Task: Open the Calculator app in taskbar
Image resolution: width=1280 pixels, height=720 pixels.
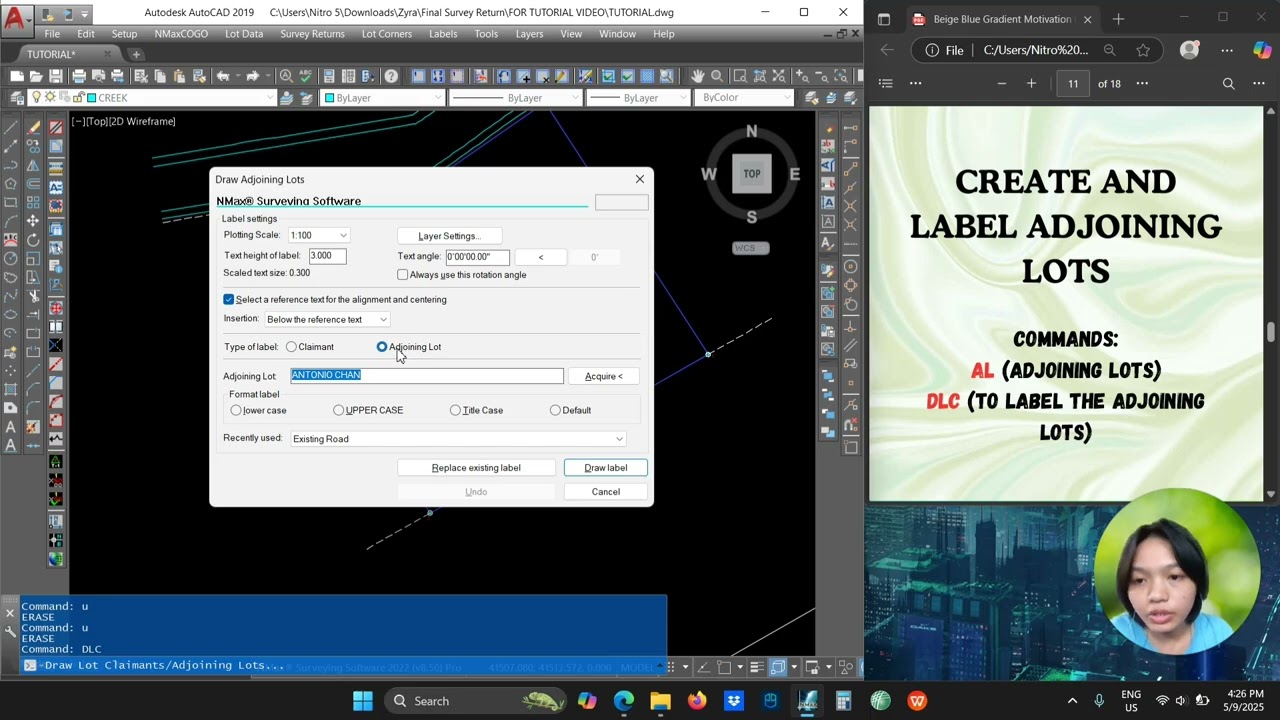Action: (843, 701)
